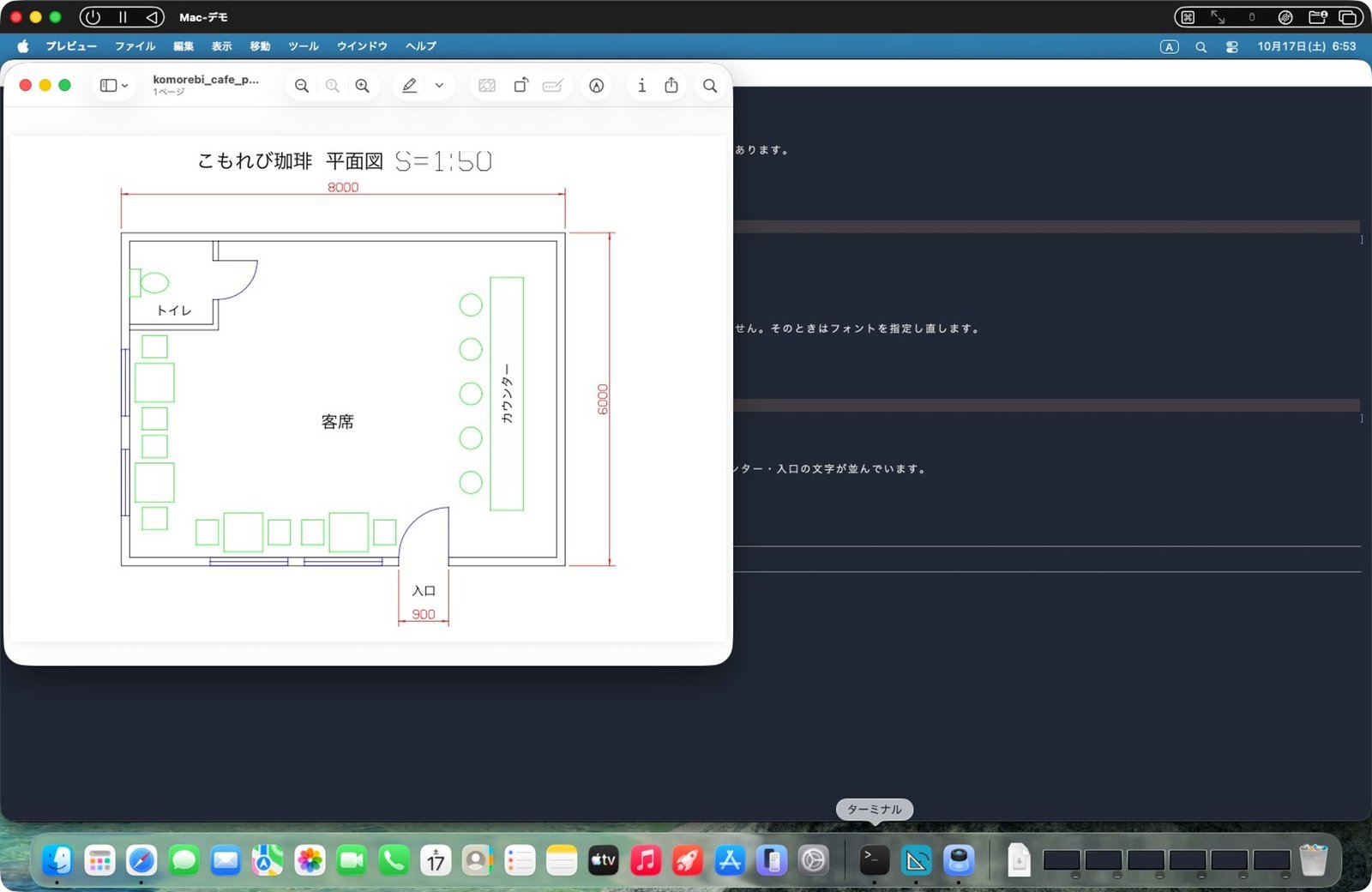
Task: Click the rotate page icon
Action: pos(521,86)
